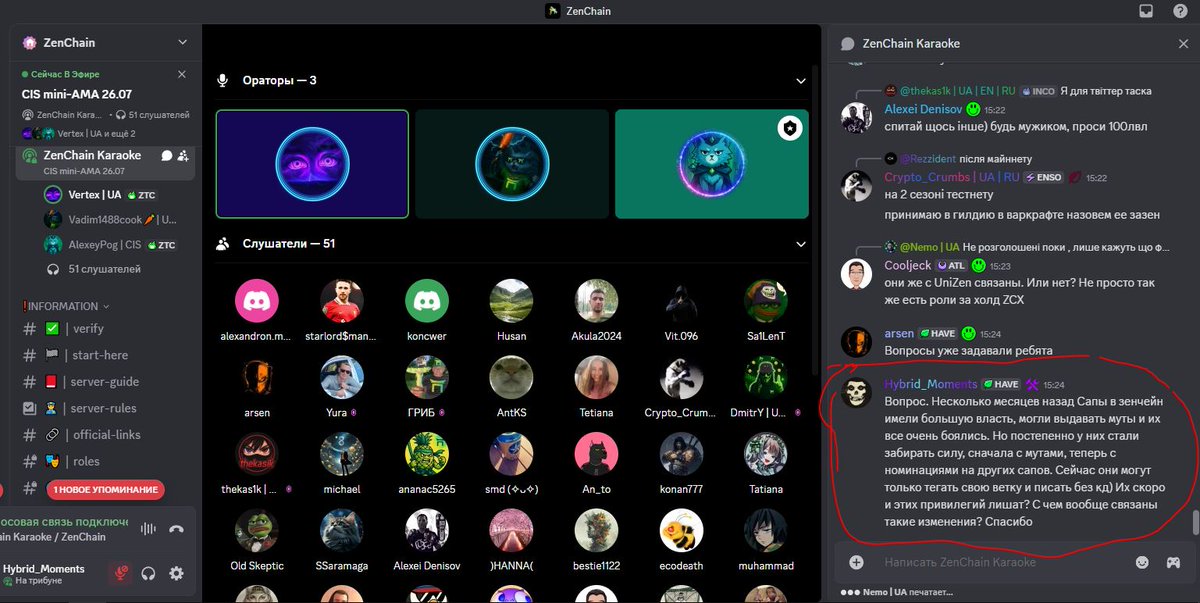This screenshot has height=603, width=1200.
Task: Jump to 1 НОВОЕ УПОМИНАНИЕ
Action: (x=105, y=489)
